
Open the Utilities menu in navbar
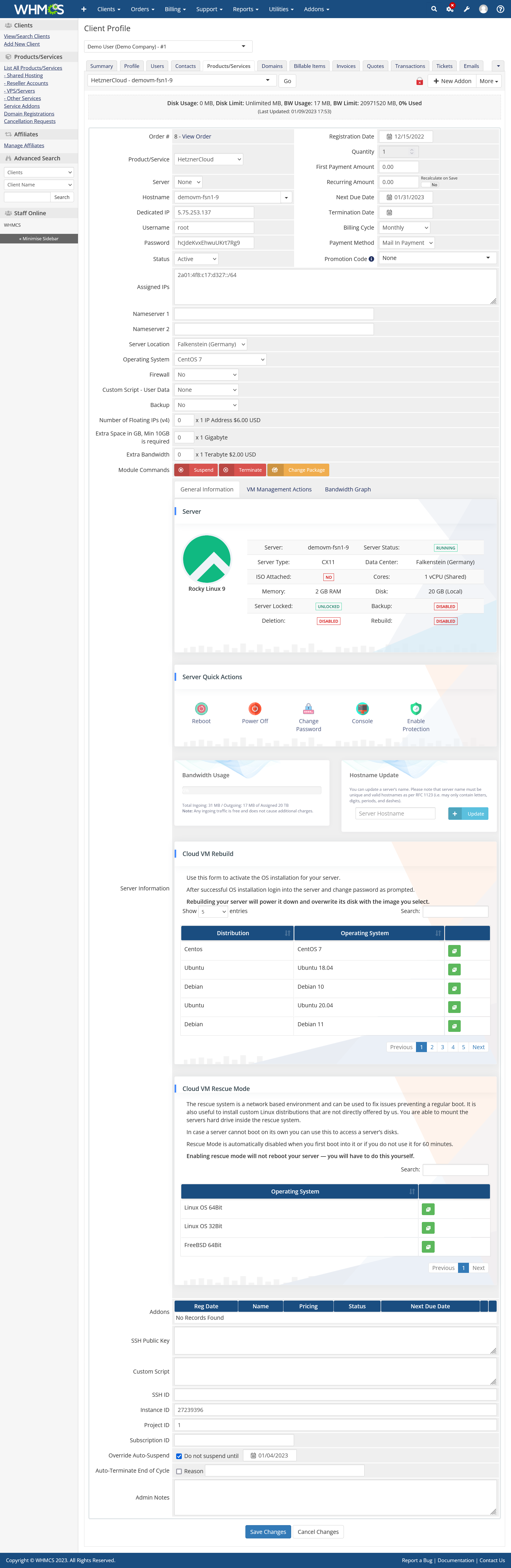point(281,9)
